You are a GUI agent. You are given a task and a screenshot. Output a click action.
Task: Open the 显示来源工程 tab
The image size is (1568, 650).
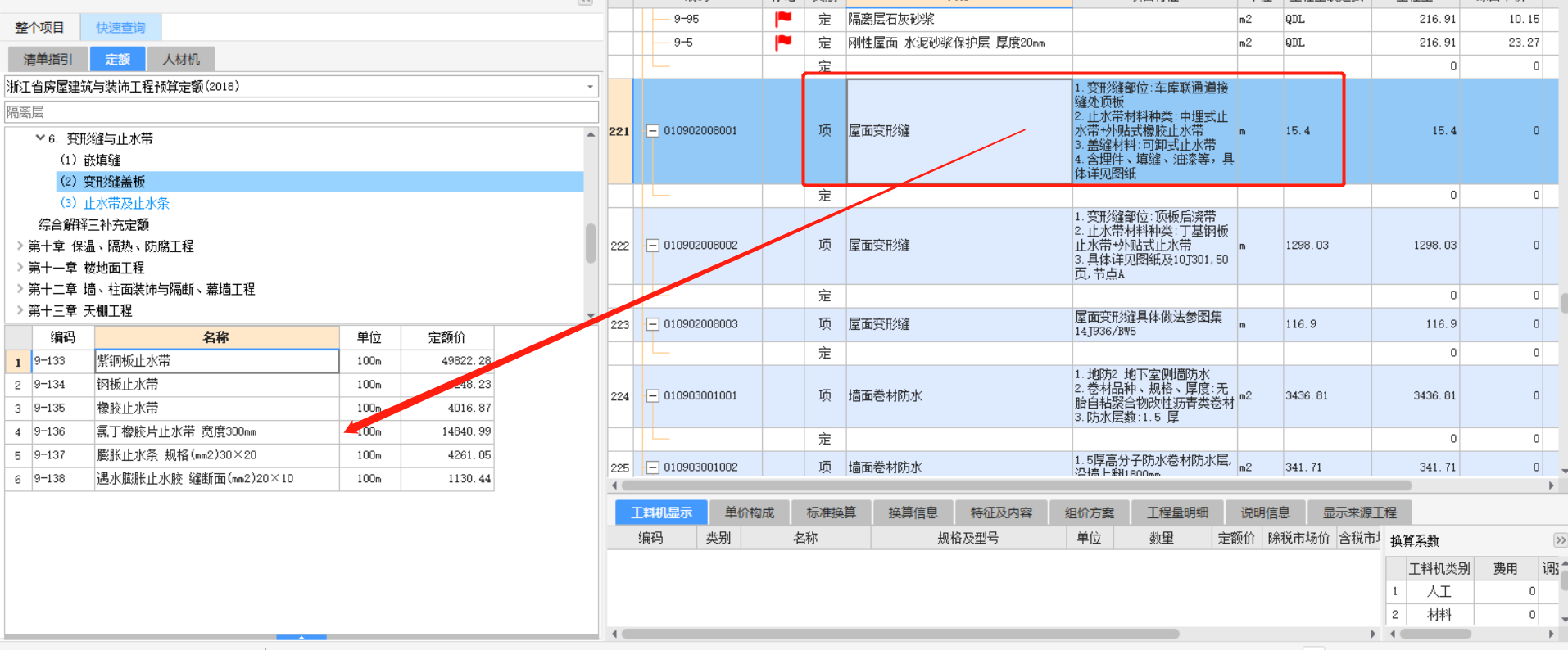[x=1359, y=512]
